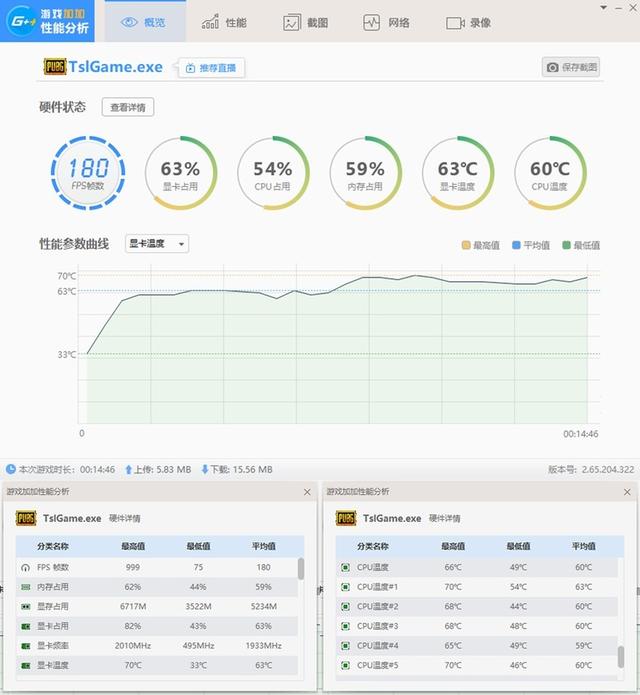Click the 最高值 yellow legend swatch
Image resolution: width=640 pixels, height=695 pixels.
coord(466,245)
